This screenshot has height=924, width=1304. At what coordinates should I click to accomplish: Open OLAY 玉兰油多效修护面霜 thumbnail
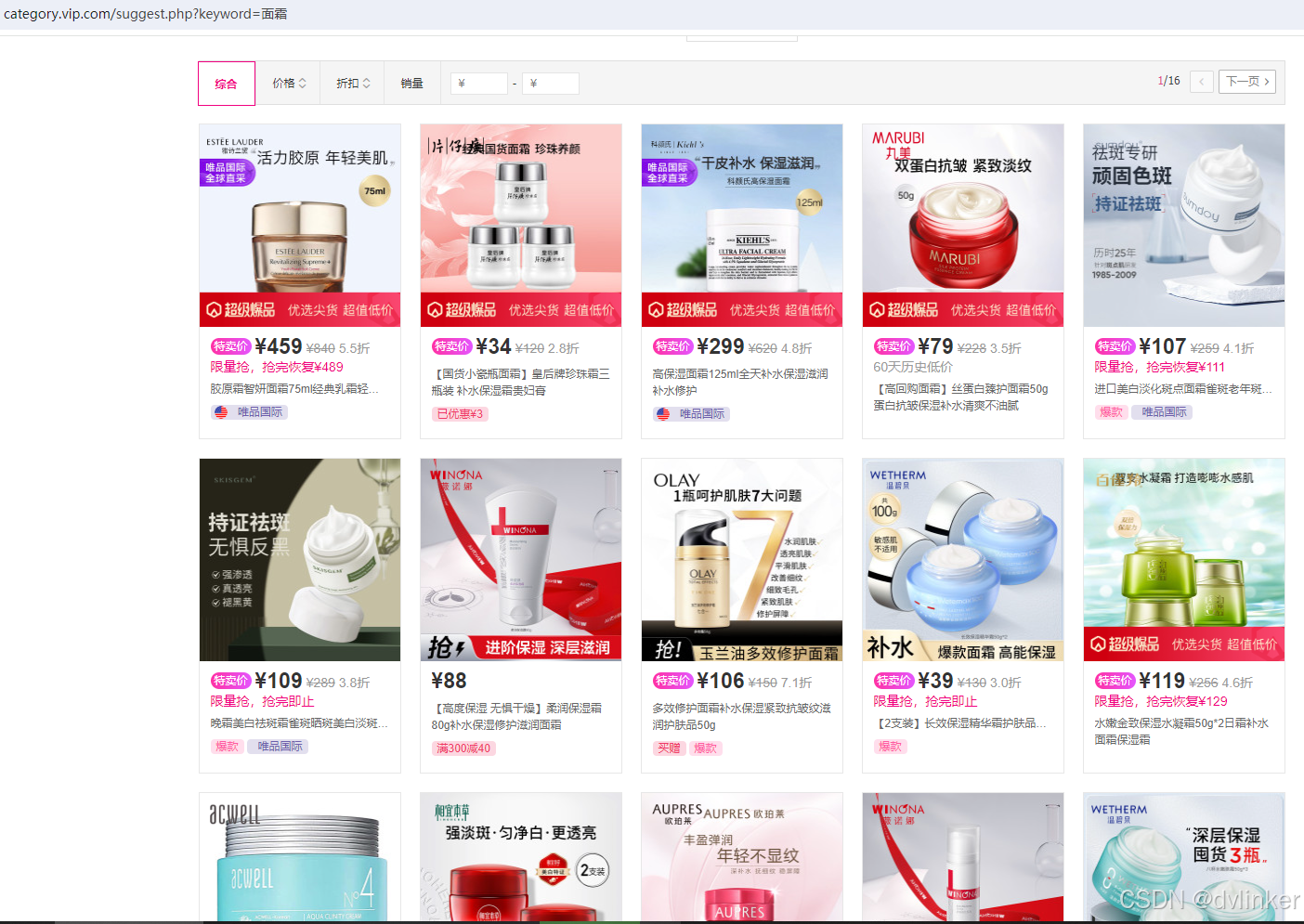point(742,560)
